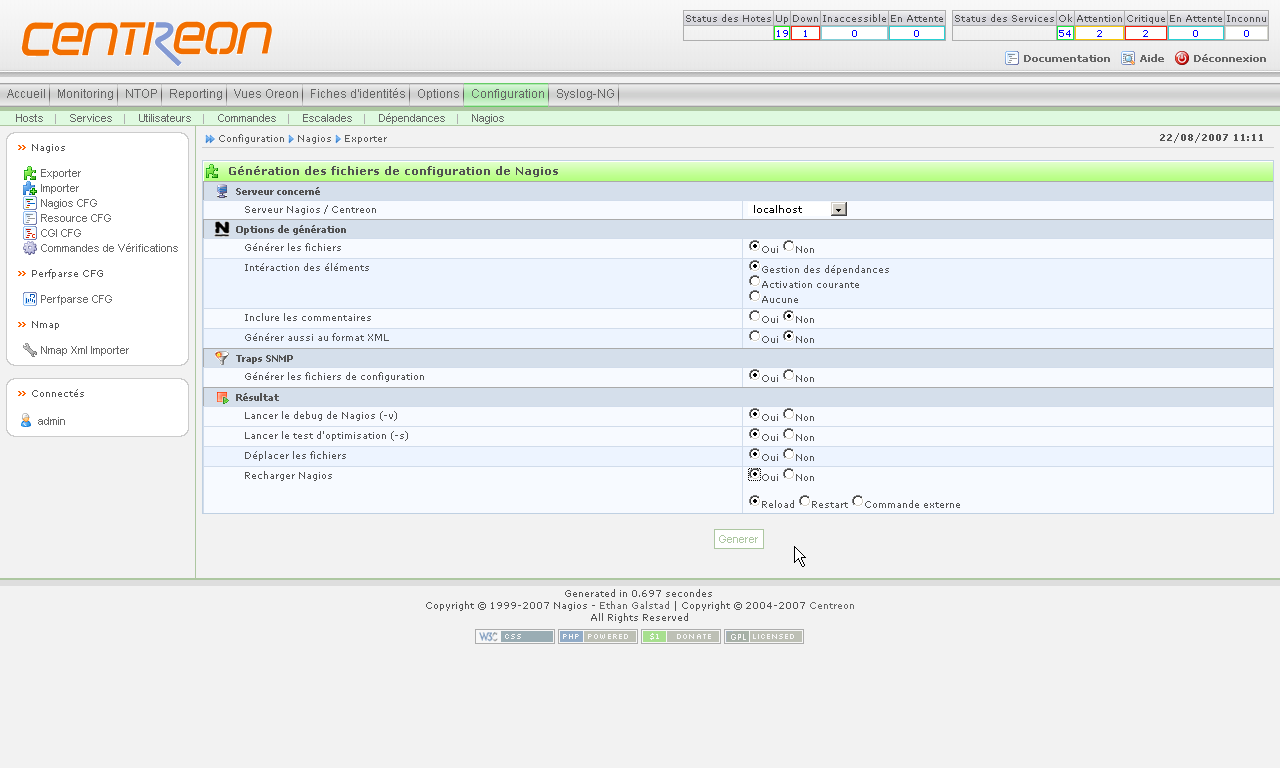Click the Configuration breadcrumb link
Image resolution: width=1280 pixels, height=768 pixels.
(x=251, y=139)
